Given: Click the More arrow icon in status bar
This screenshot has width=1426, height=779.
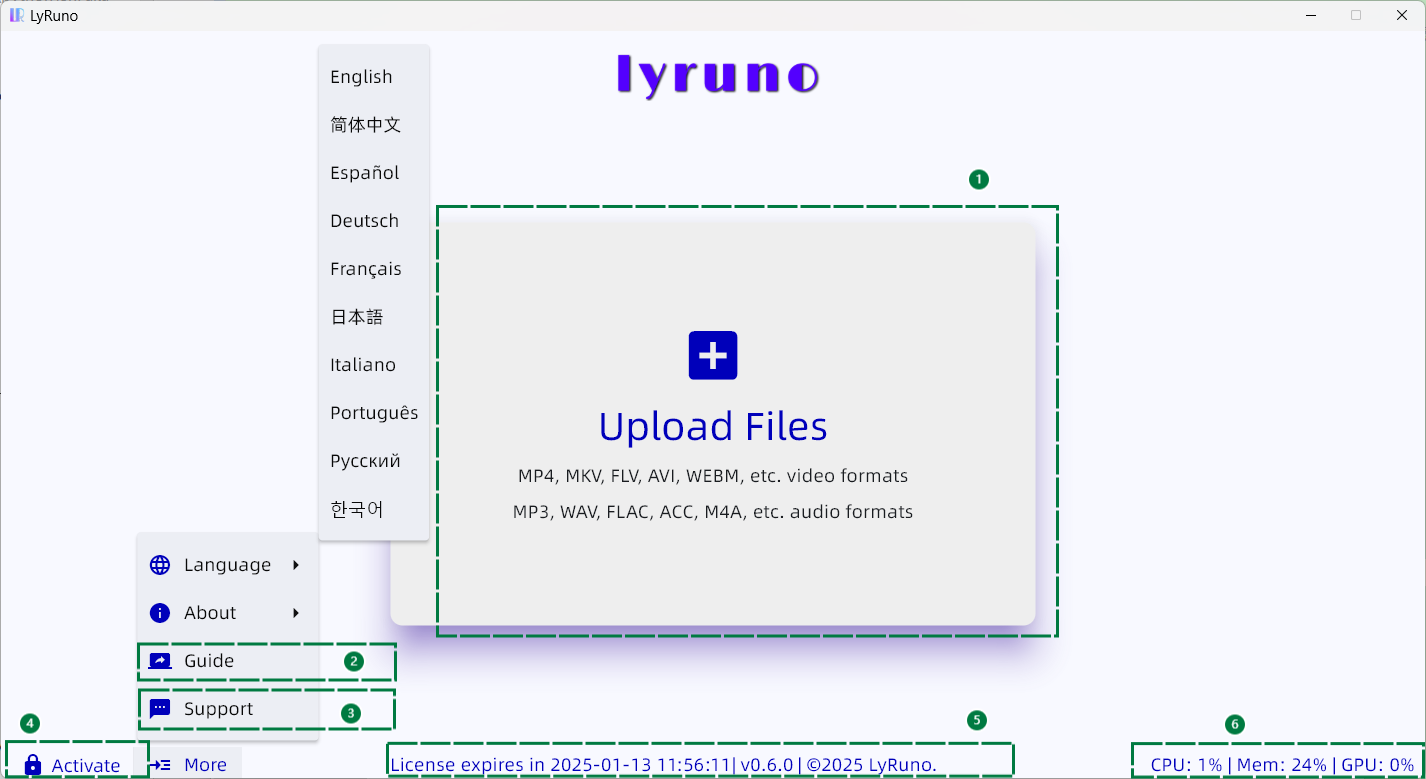Looking at the screenshot, I should 159,764.
